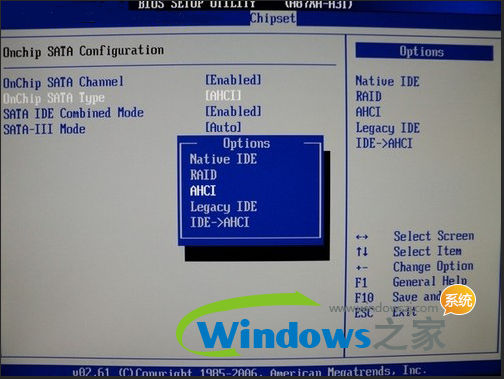The height and width of the screenshot is (379, 504).
Task: Open the SATA-III Mode [Auto] value
Action: click(x=223, y=127)
